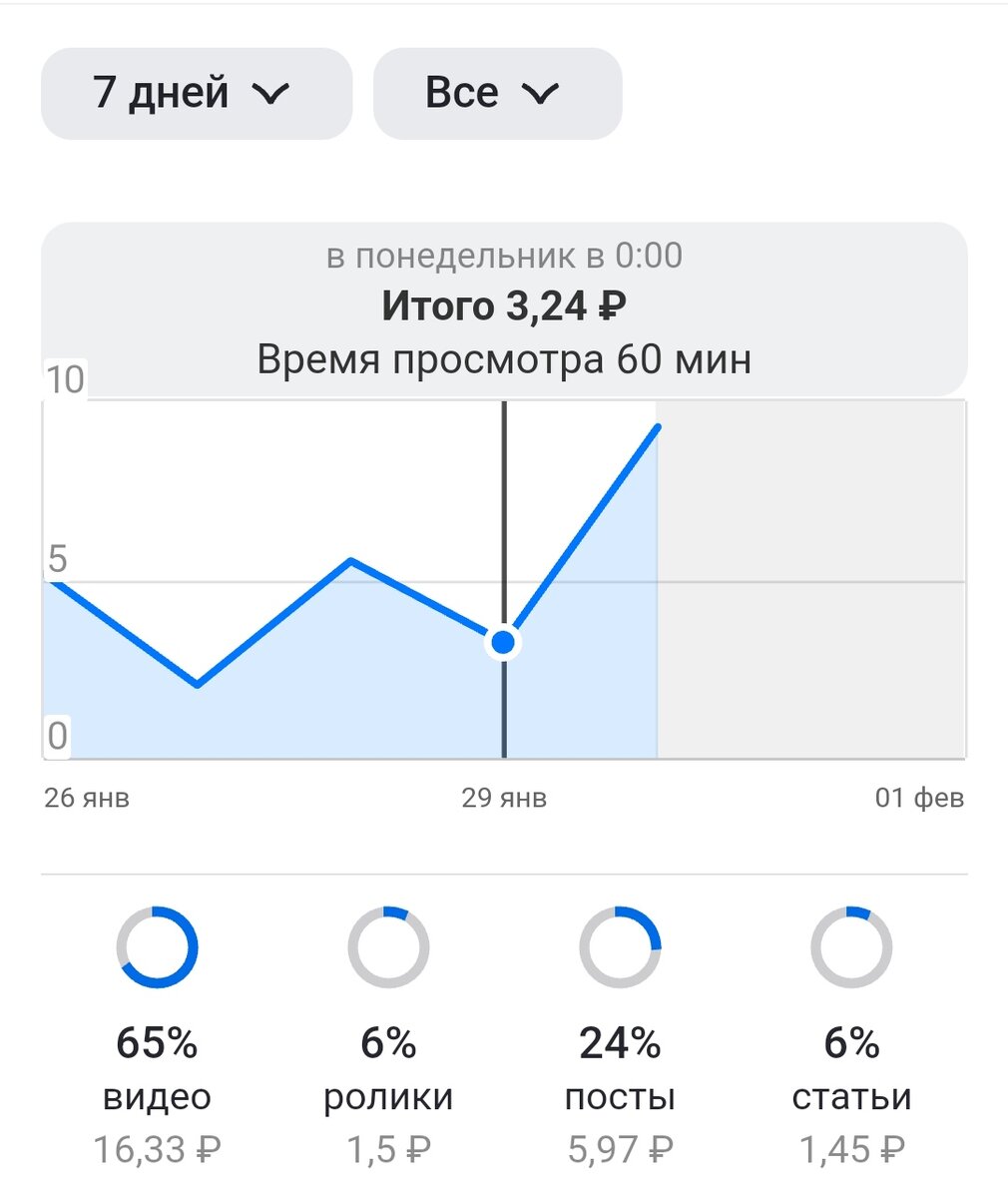Select the 6% статьи donut chart icon
1008x1198 pixels.
coord(851,947)
